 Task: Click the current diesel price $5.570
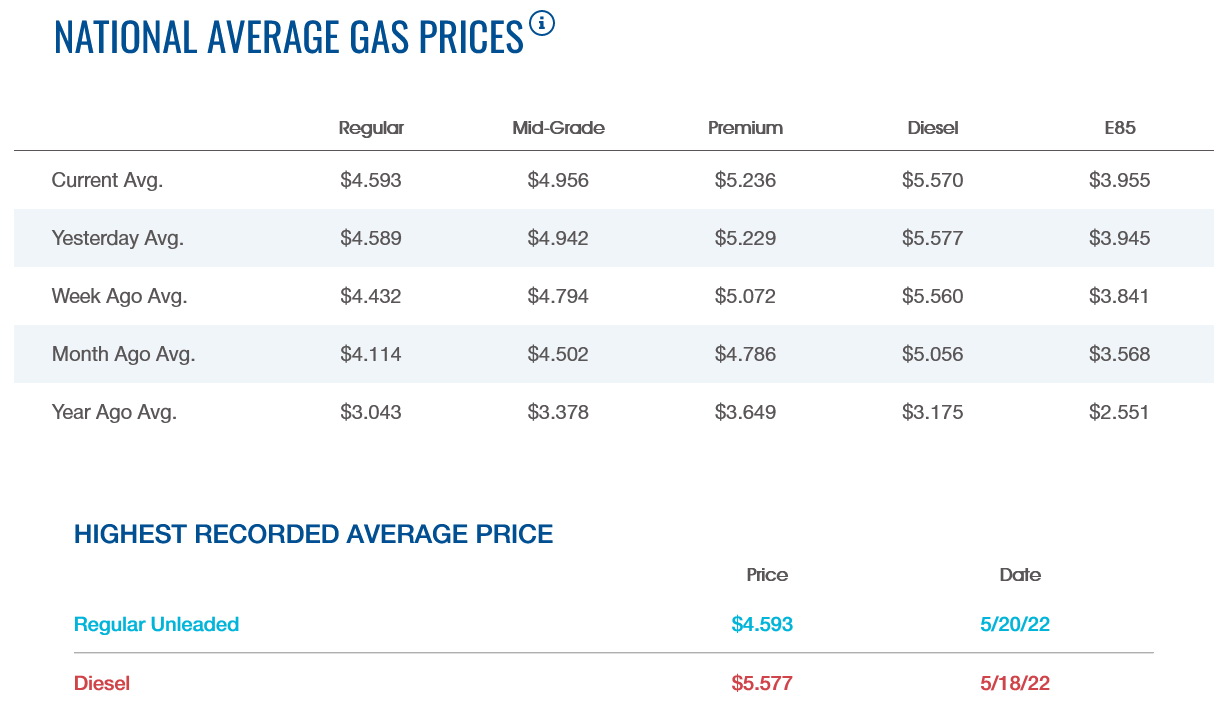[x=933, y=181]
